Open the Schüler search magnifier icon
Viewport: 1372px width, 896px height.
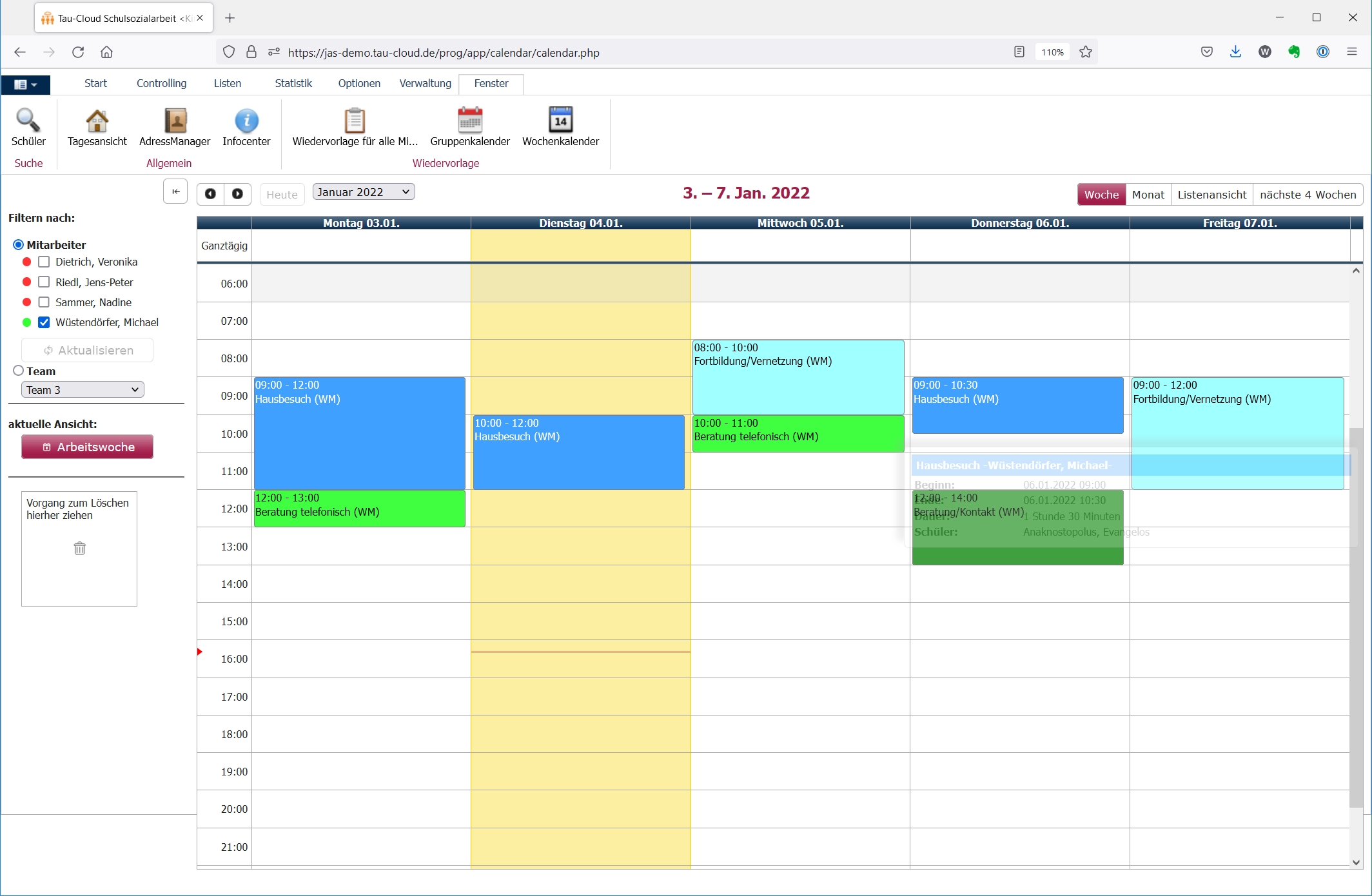point(28,121)
